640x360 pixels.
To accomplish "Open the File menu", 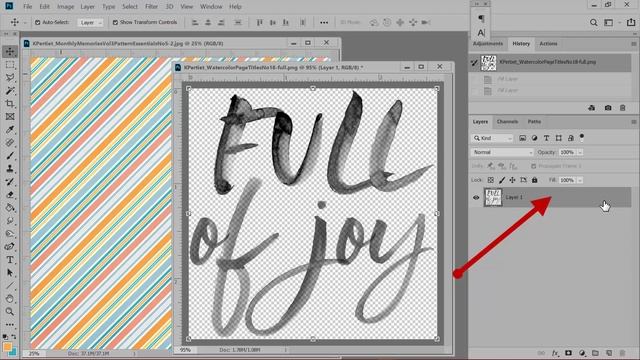I will pos(27,7).
